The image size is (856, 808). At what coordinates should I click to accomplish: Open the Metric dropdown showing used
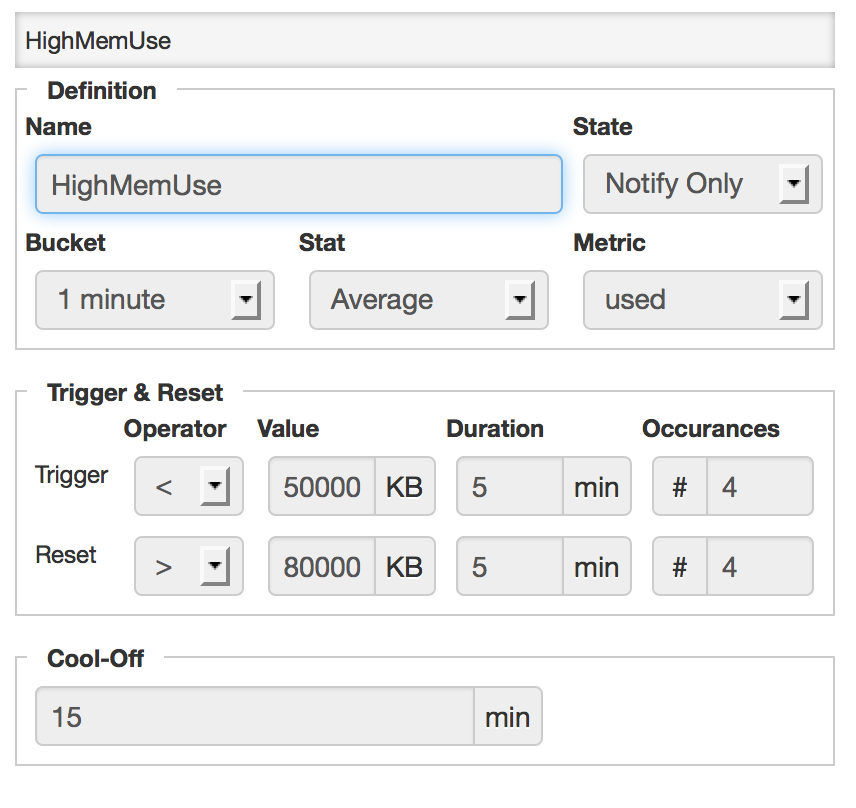702,300
